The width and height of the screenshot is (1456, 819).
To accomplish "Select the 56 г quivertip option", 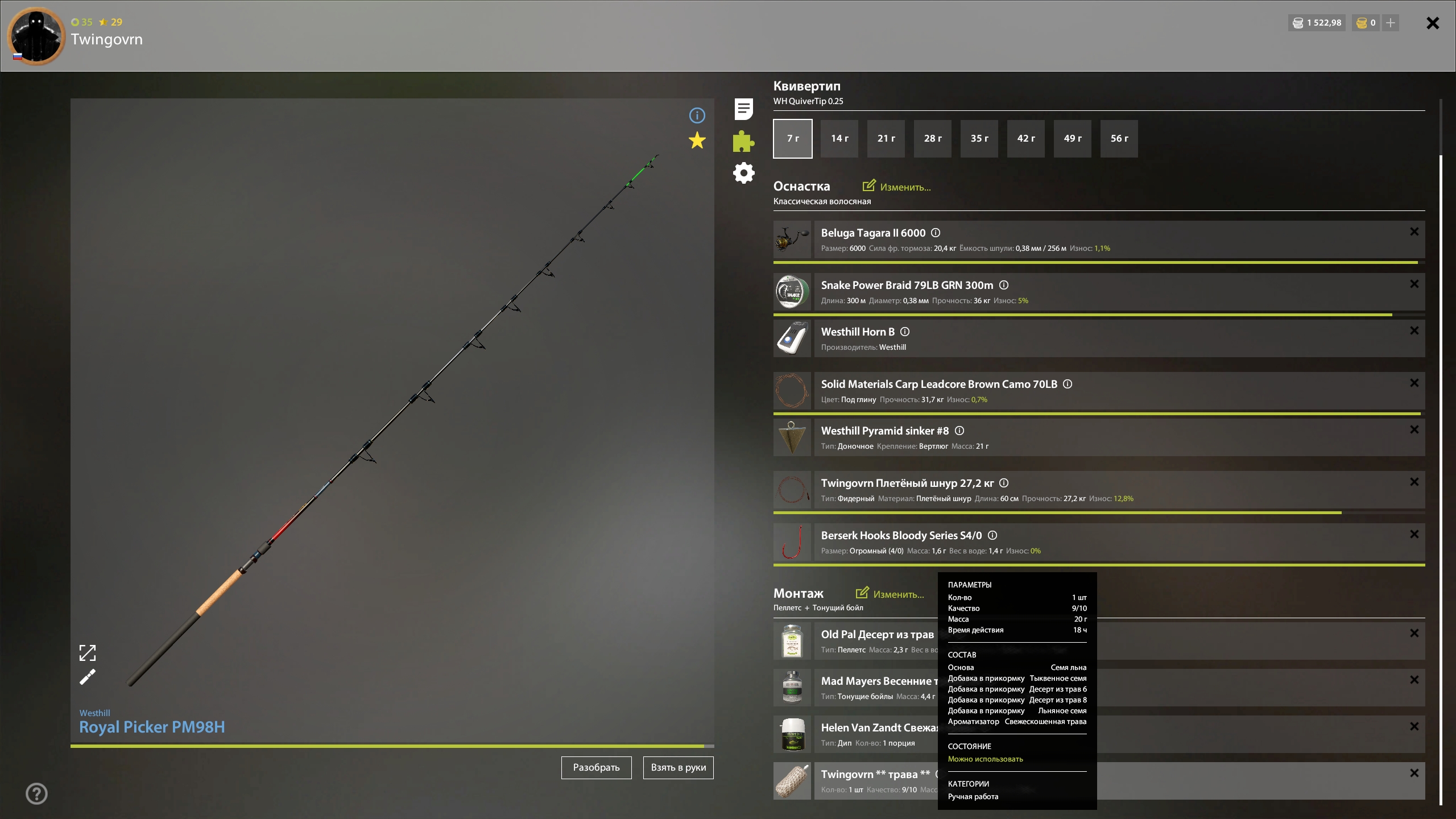I will pos(1119,138).
